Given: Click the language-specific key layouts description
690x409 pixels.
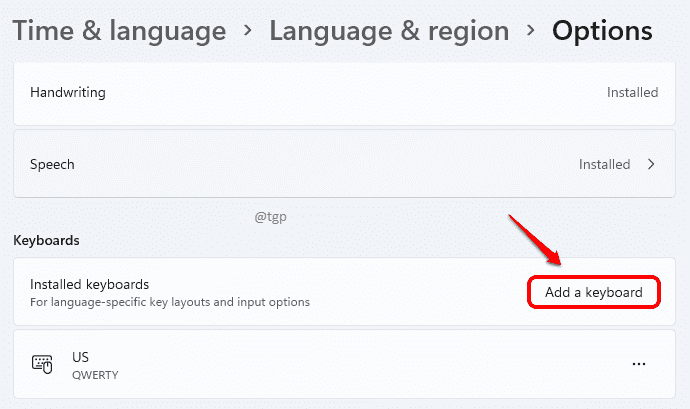Looking at the screenshot, I should pyautogui.click(x=169, y=301).
